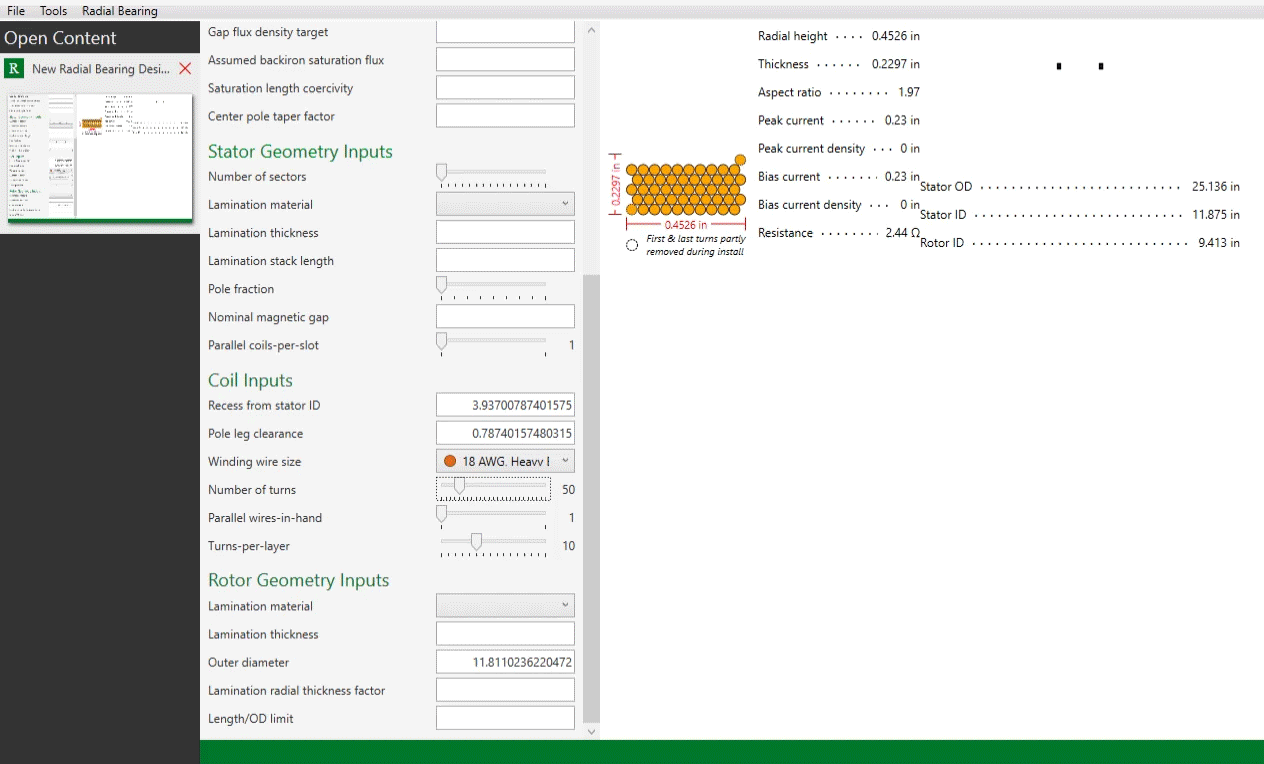The height and width of the screenshot is (764, 1264).
Task: Adjust the Parallel coils-per-slot slider
Action: coord(493,345)
